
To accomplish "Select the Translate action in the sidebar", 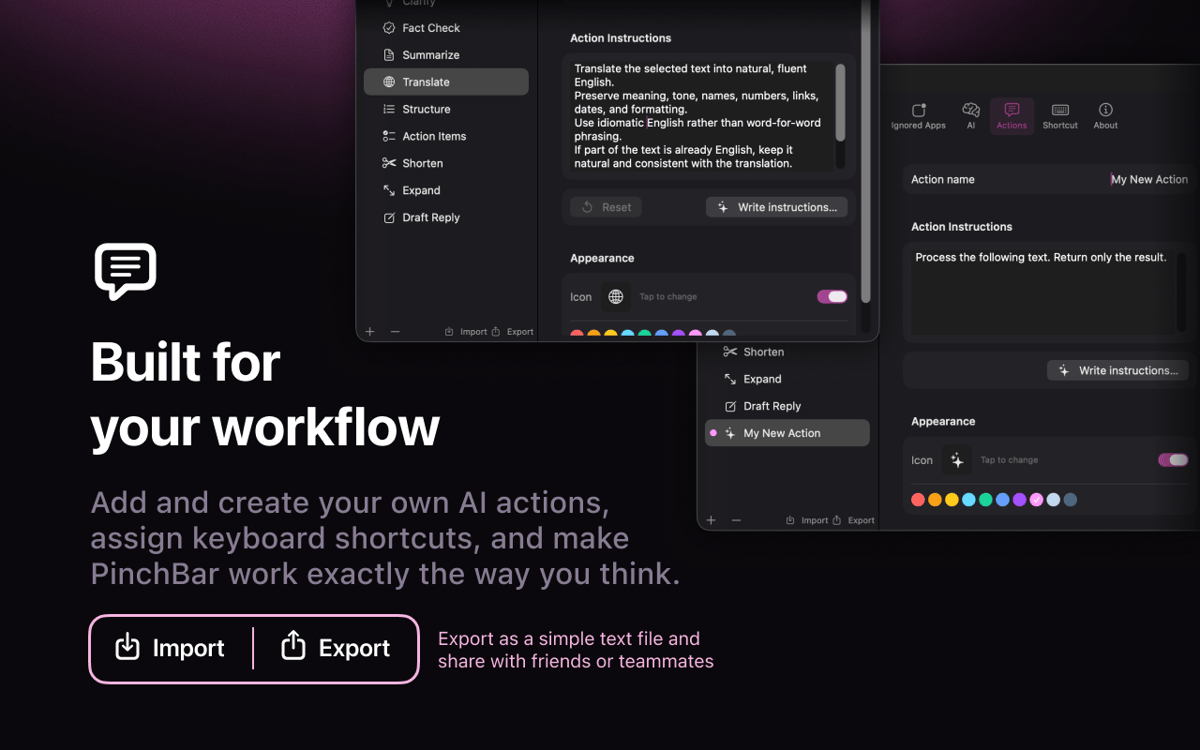I will click(x=426, y=82).
